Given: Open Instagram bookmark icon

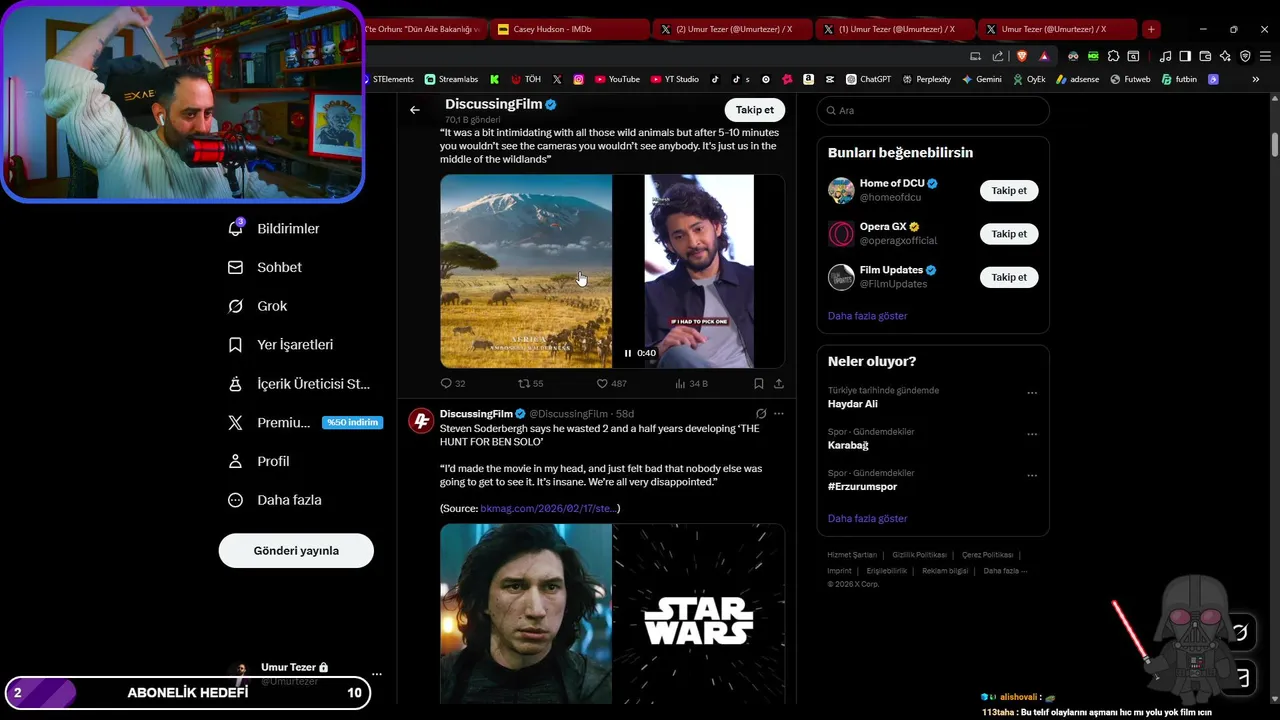Looking at the screenshot, I should click(x=579, y=79).
